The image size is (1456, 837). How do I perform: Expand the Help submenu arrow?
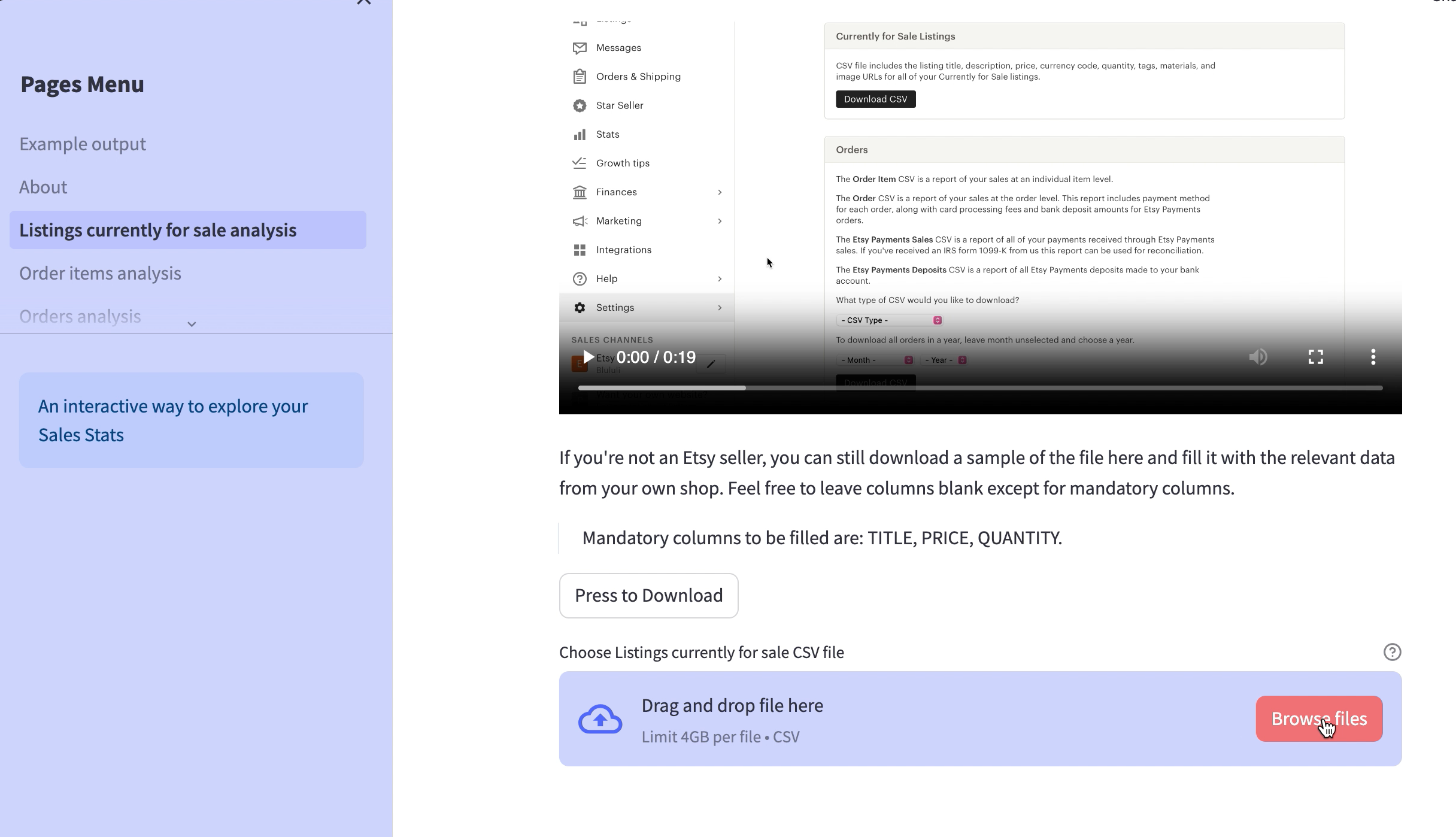coord(720,279)
